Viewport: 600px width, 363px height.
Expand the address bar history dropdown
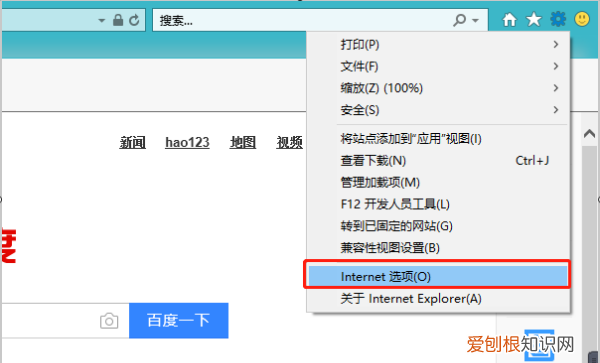pyautogui.click(x=101, y=20)
